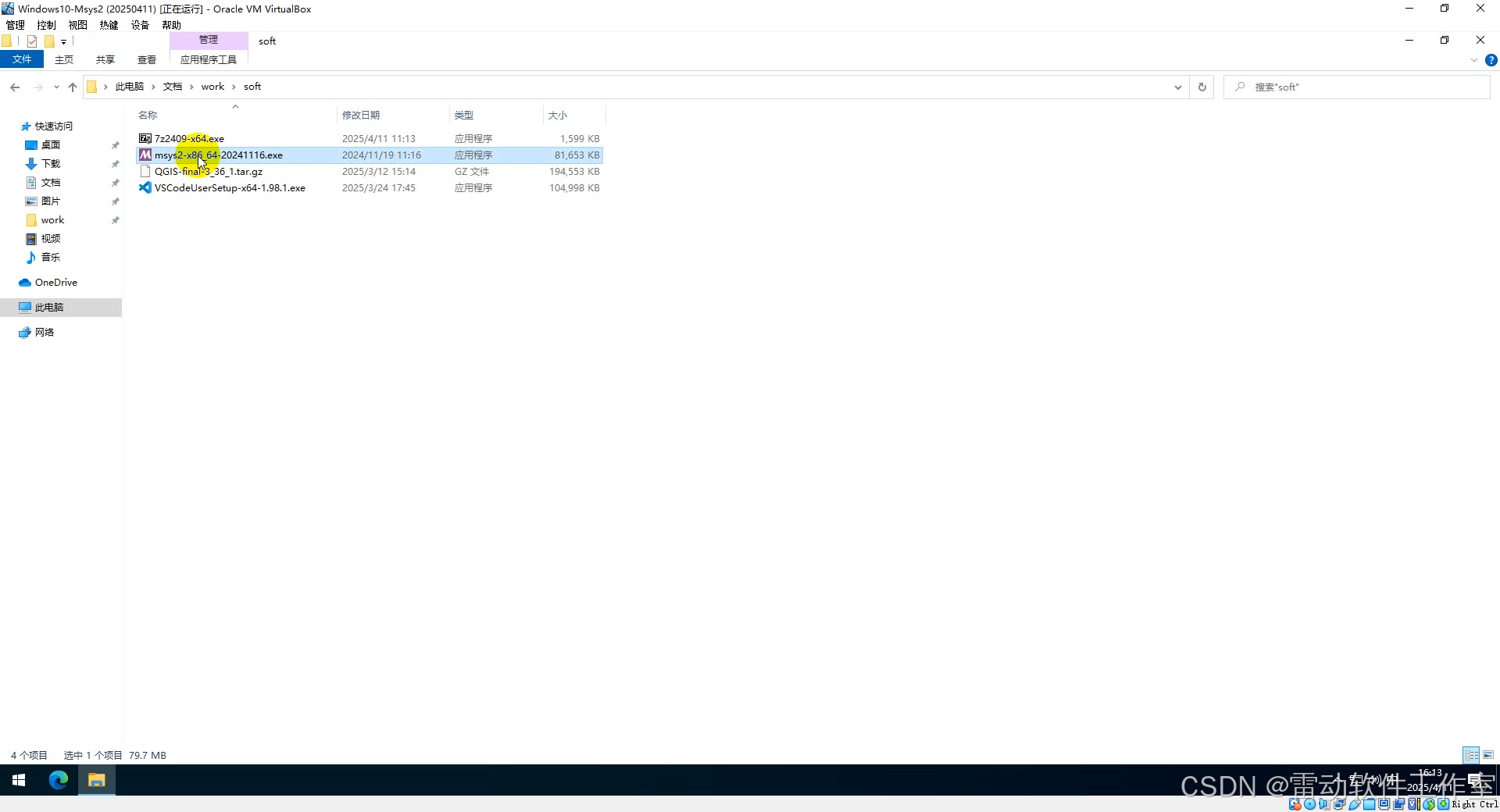Open the View (查看) ribbon tab

tap(147, 60)
